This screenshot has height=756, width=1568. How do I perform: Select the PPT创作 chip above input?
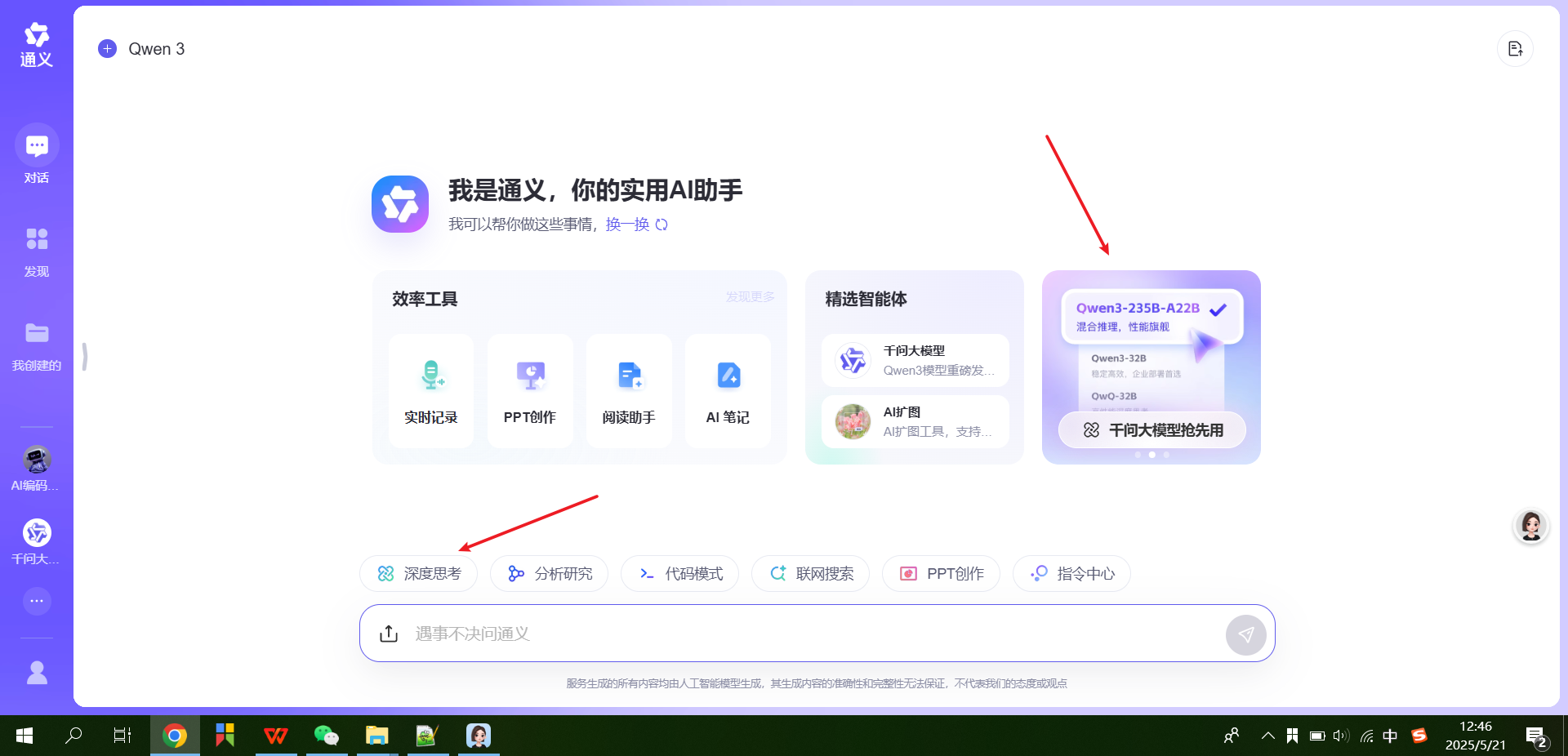942,574
